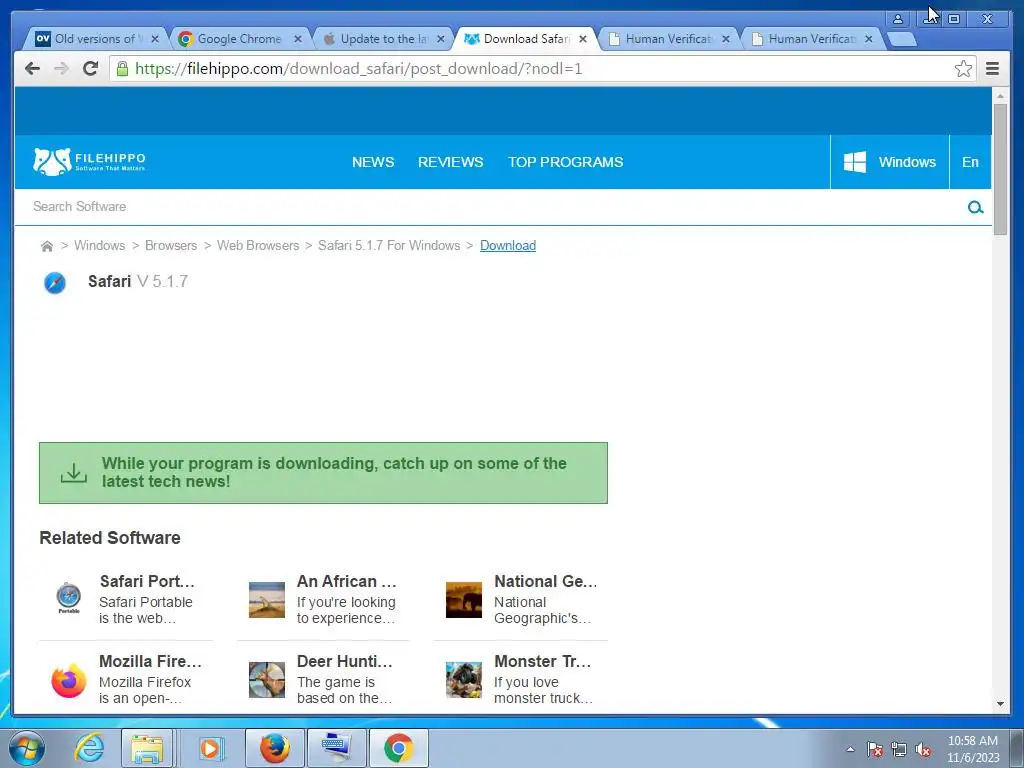Click the National Geographic thumbnail
Viewport: 1024px width, 768px height.
[464, 600]
